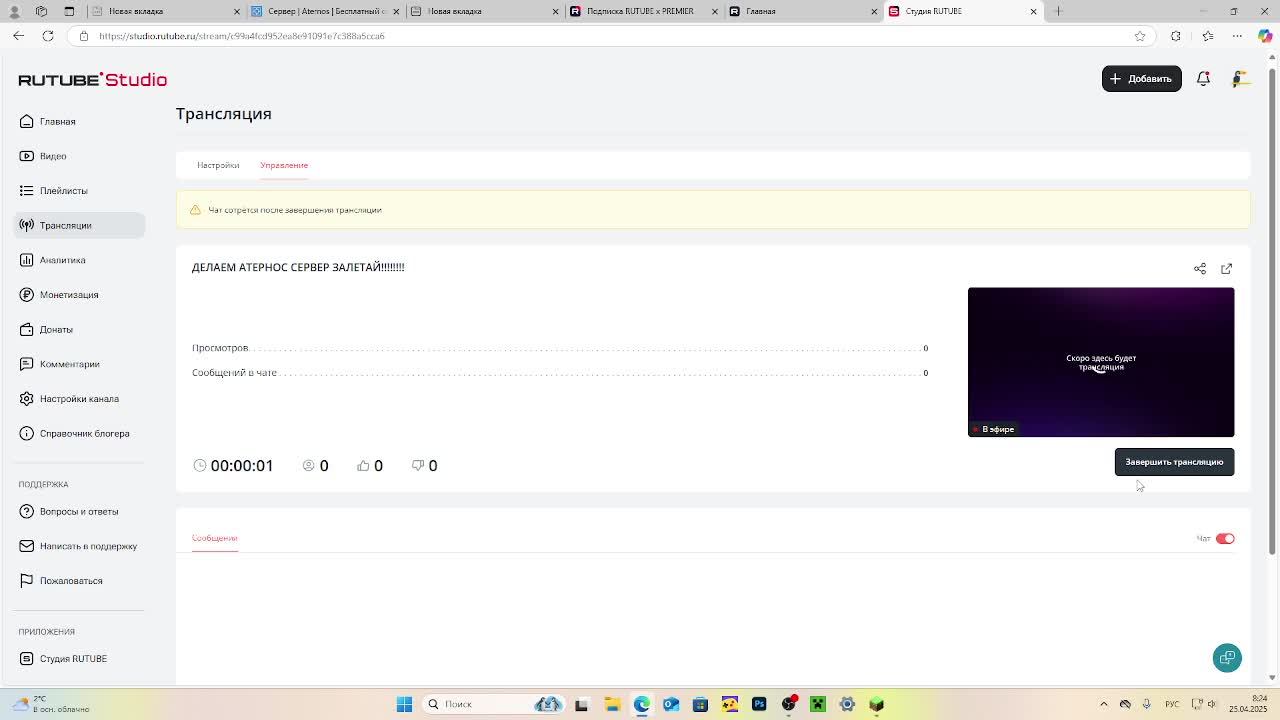Click the address bar URL
Viewport: 1280px width, 720px height.
pos(242,36)
